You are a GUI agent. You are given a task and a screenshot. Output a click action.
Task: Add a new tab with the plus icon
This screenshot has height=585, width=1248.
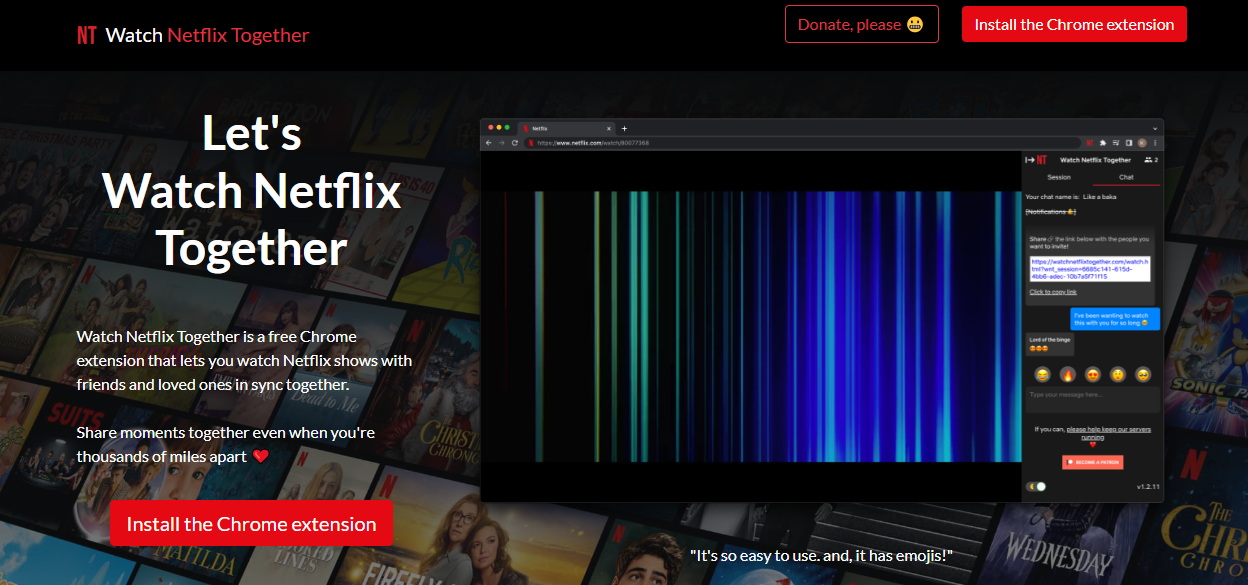625,128
